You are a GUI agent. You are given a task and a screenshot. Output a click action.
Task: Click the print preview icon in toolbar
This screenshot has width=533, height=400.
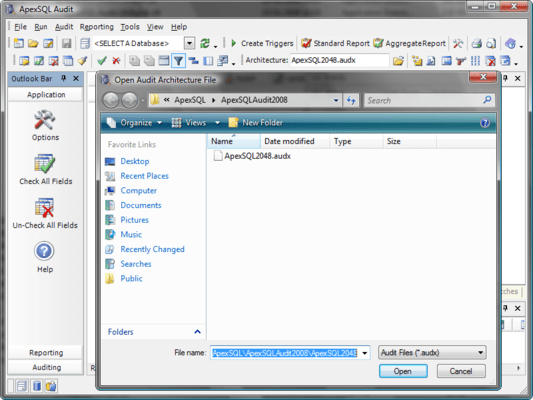(491, 43)
